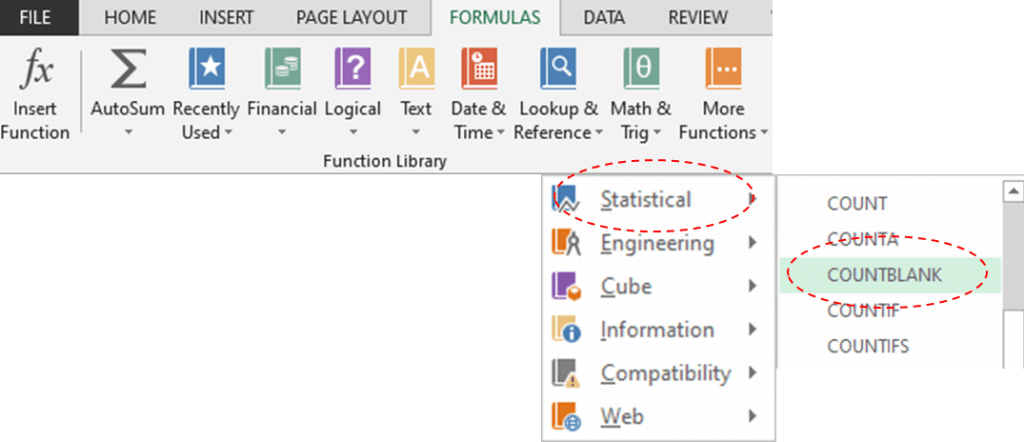The width and height of the screenshot is (1024, 442).
Task: Select the FORMULAS tab
Action: pos(496,18)
